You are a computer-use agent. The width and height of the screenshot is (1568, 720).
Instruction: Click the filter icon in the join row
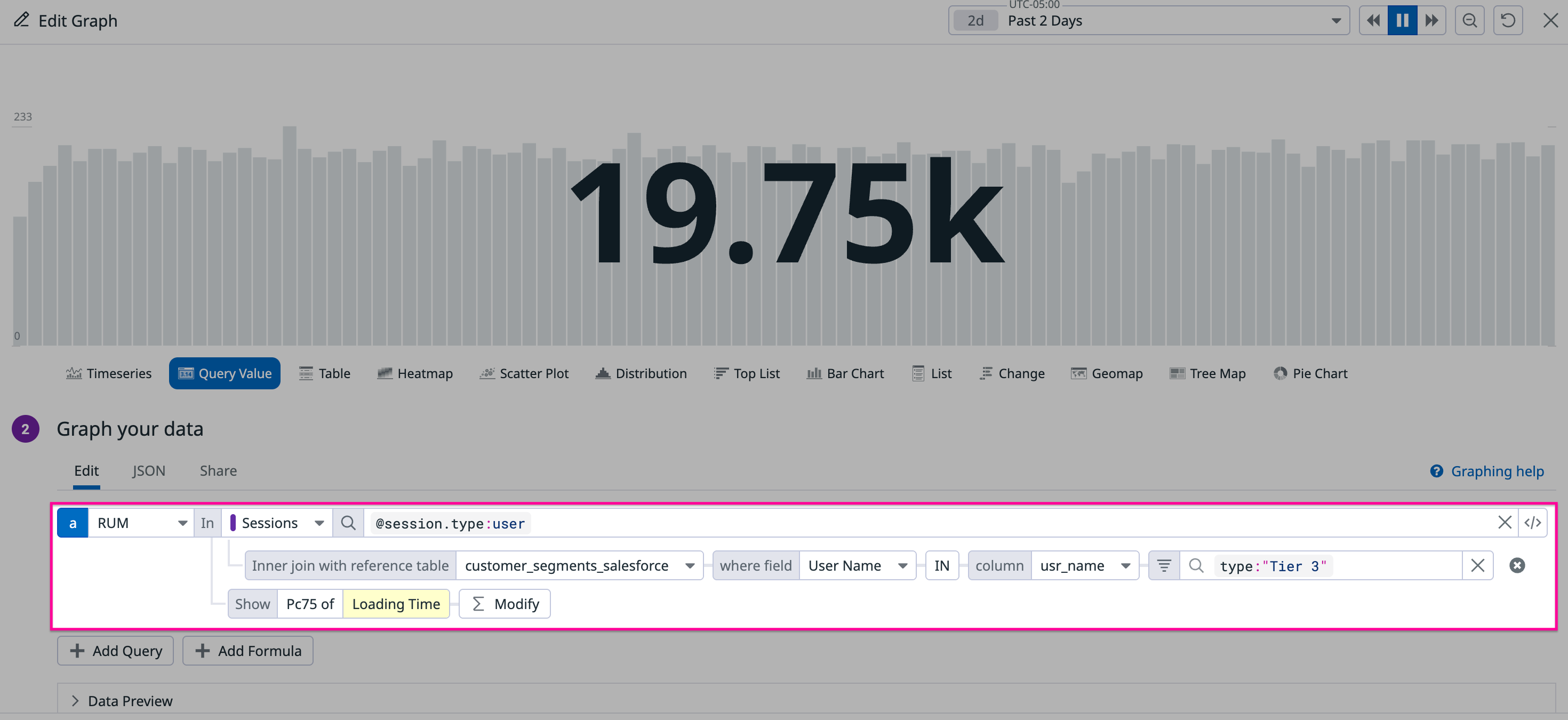[1164, 565]
